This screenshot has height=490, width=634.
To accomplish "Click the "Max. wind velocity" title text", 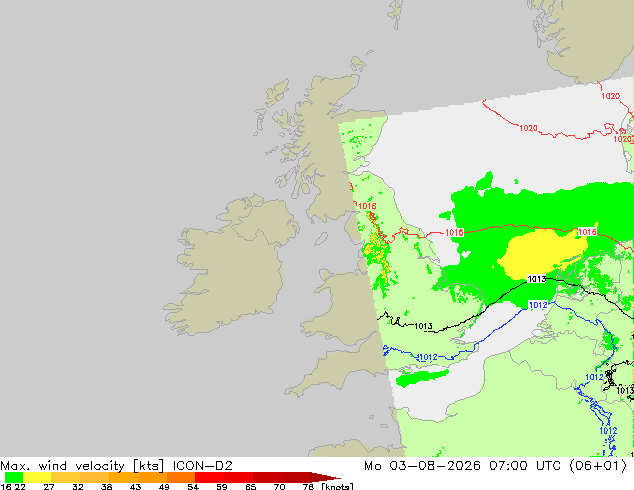I will (62, 466).
